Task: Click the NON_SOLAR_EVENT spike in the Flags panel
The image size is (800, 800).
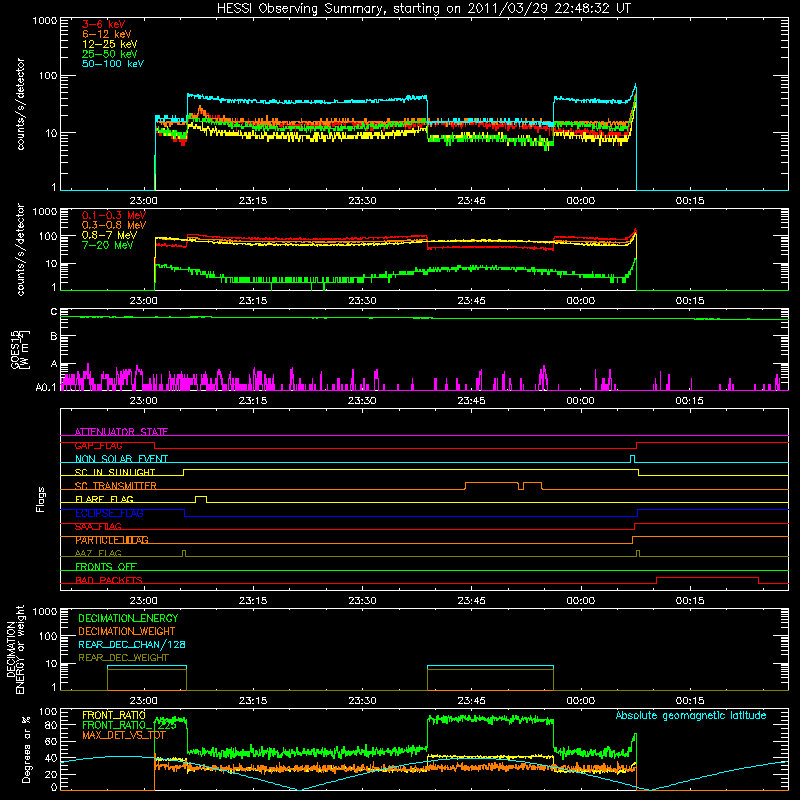Action: [633, 459]
